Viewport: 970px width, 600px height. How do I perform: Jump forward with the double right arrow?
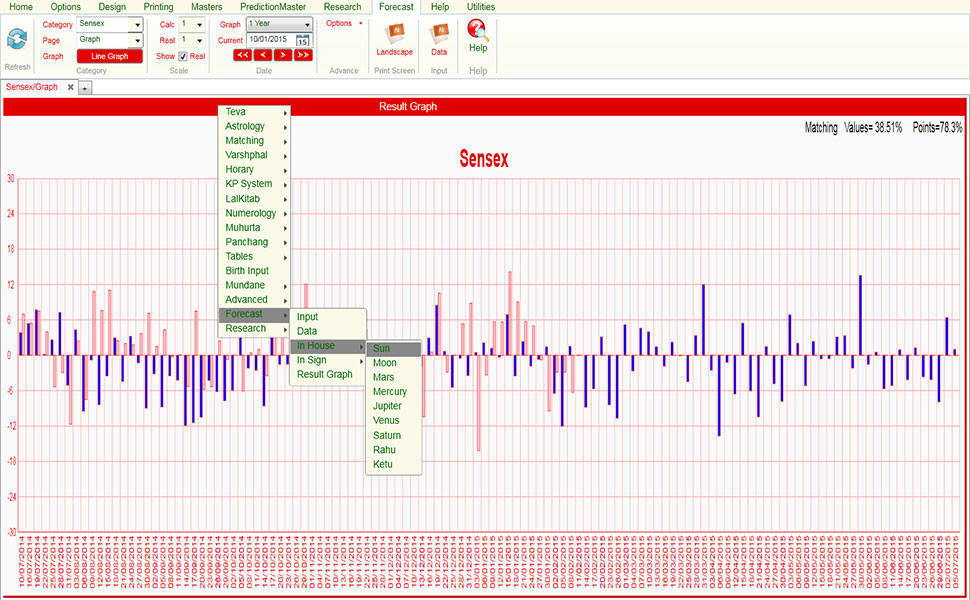point(303,55)
